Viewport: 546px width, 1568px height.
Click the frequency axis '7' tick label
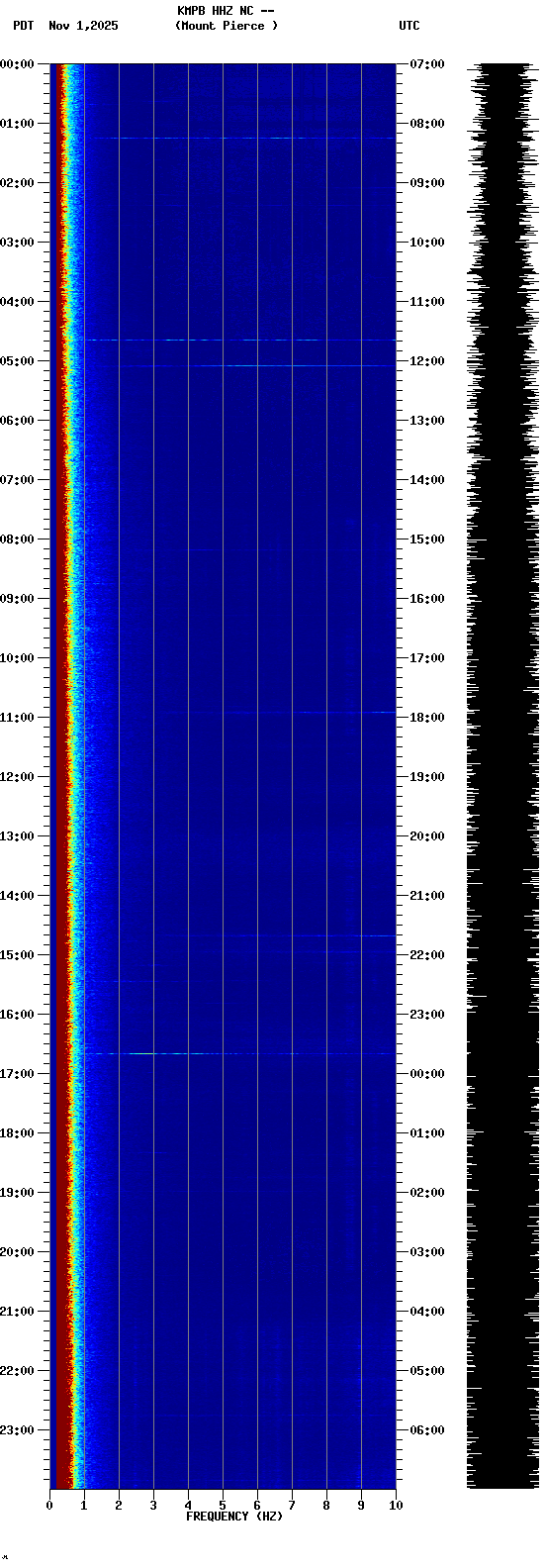click(292, 1506)
